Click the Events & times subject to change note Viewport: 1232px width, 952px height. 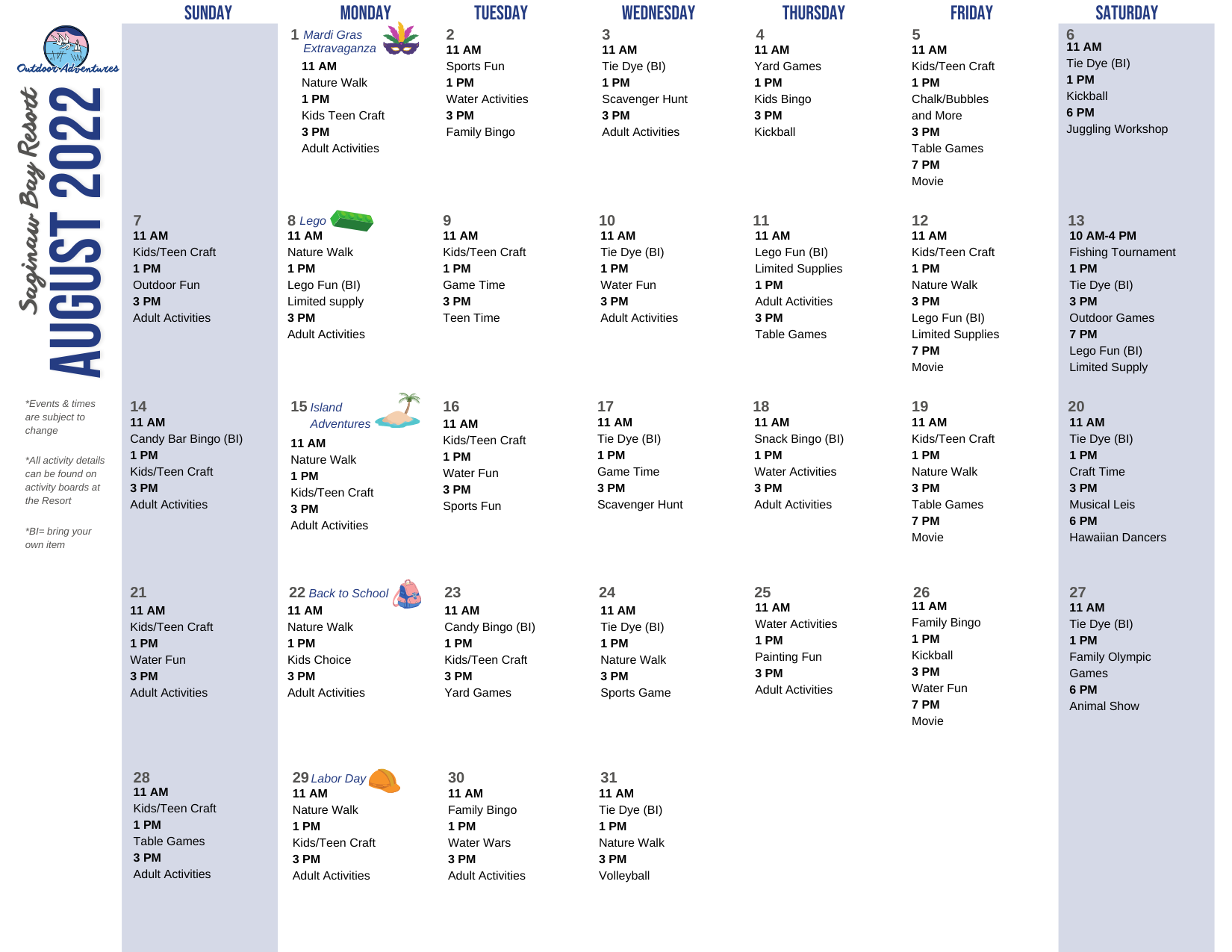(60, 417)
